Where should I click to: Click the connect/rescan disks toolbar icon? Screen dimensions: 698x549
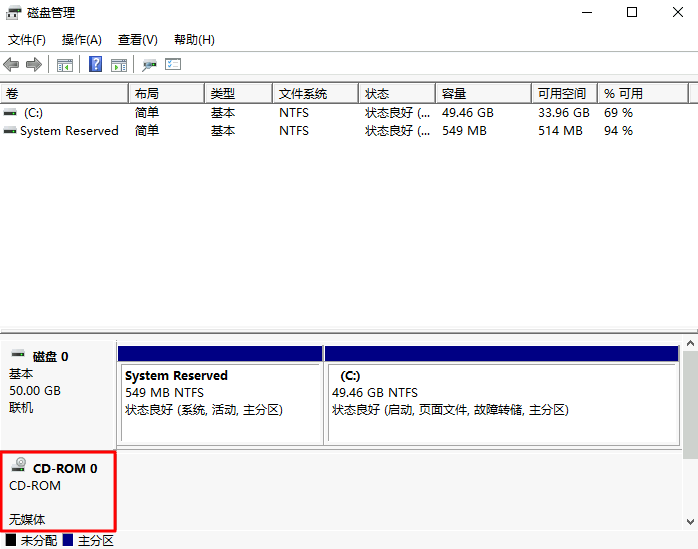(x=149, y=65)
